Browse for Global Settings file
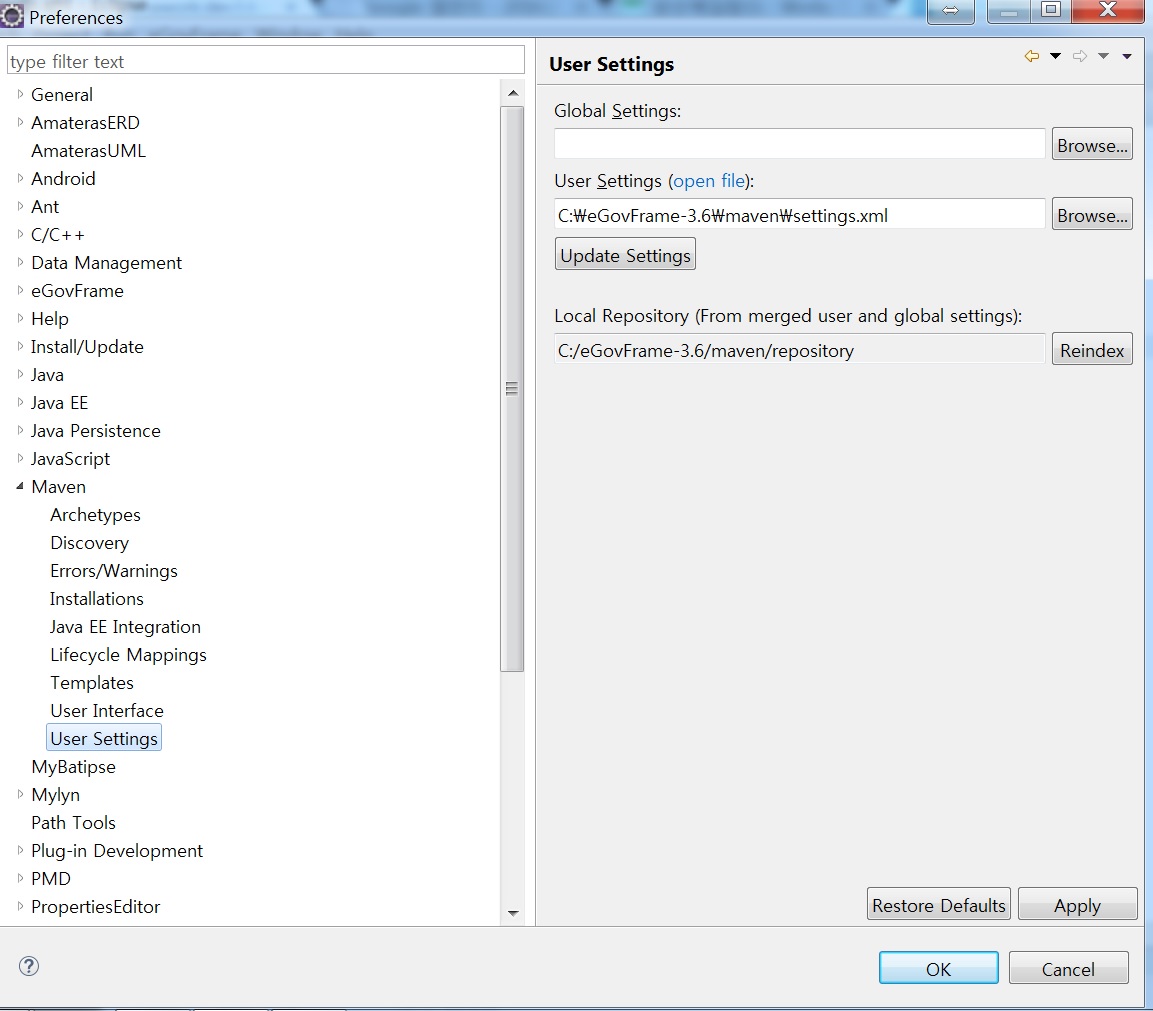1153x1011 pixels. click(1092, 145)
